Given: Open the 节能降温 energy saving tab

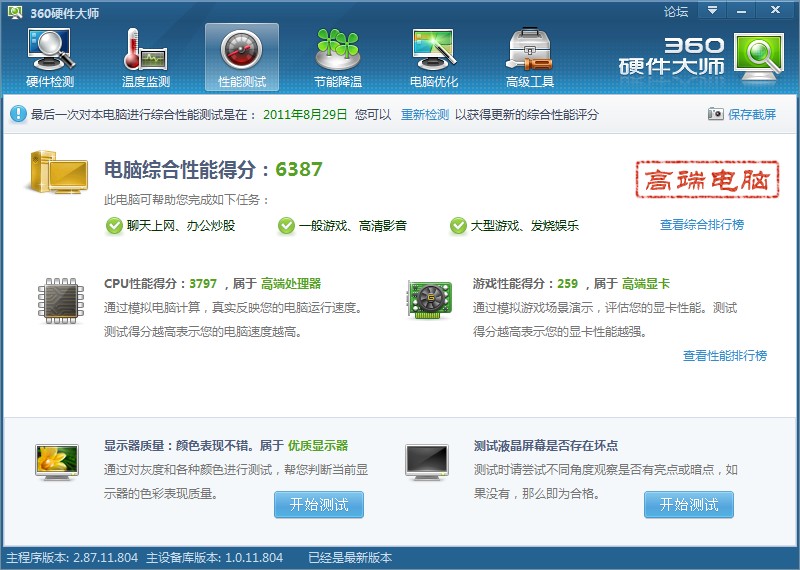Looking at the screenshot, I should click(x=338, y=57).
